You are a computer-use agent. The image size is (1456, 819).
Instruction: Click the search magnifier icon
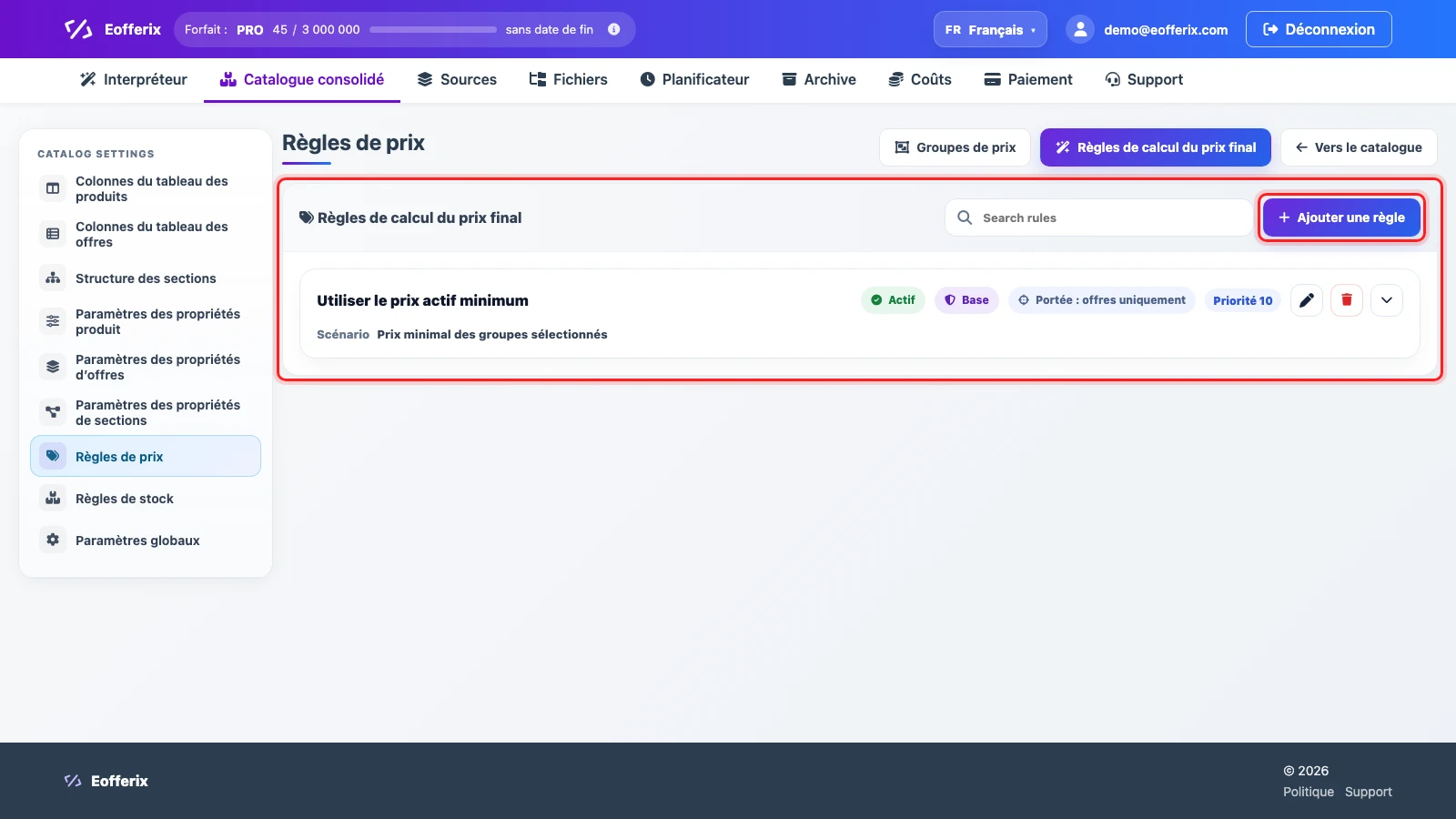965,217
